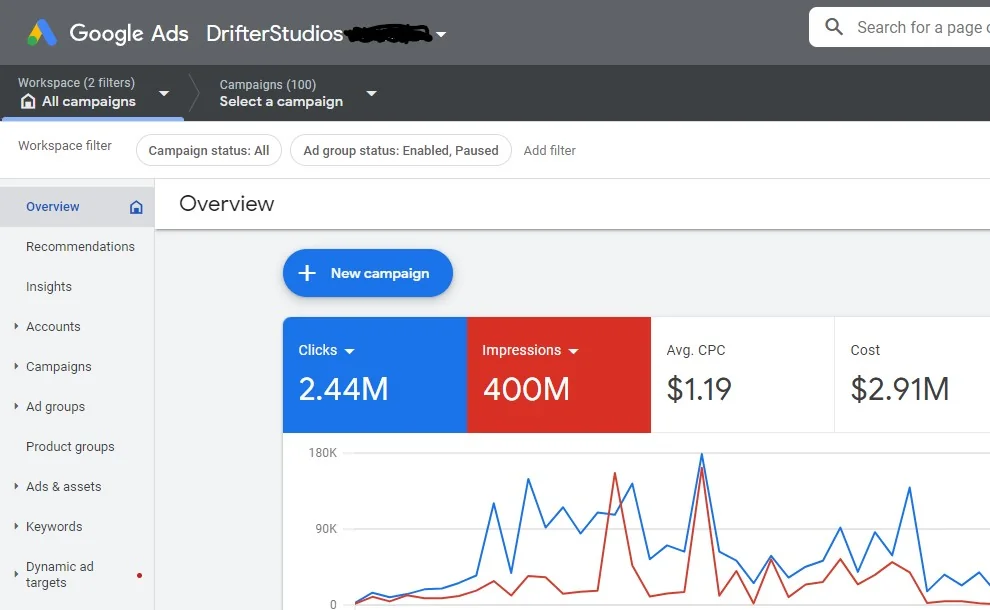
Task: Click the home icon beside Overview
Action: [136, 207]
